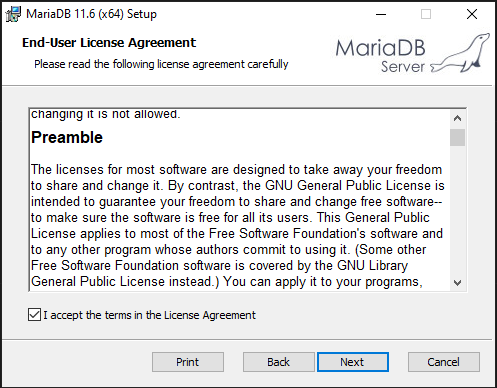
Task: Minimize the MariaDB Setup window
Action: click(x=381, y=14)
